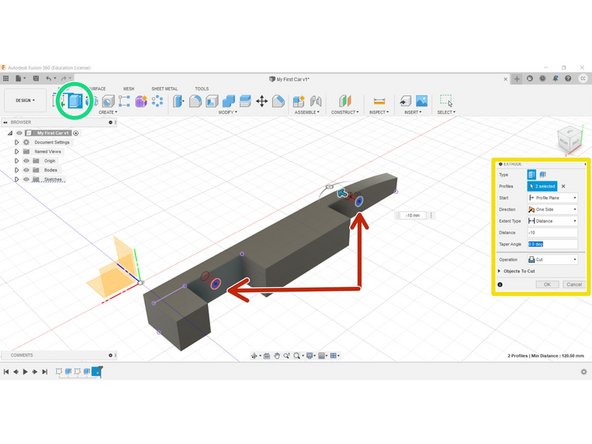
Task: Open the CONSTRUCT menu
Action: pos(345,112)
